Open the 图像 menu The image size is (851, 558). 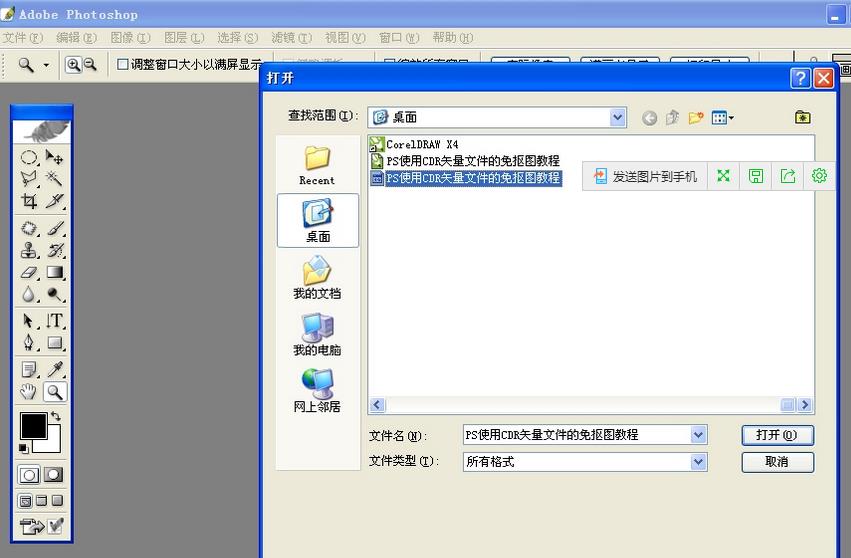(130, 37)
